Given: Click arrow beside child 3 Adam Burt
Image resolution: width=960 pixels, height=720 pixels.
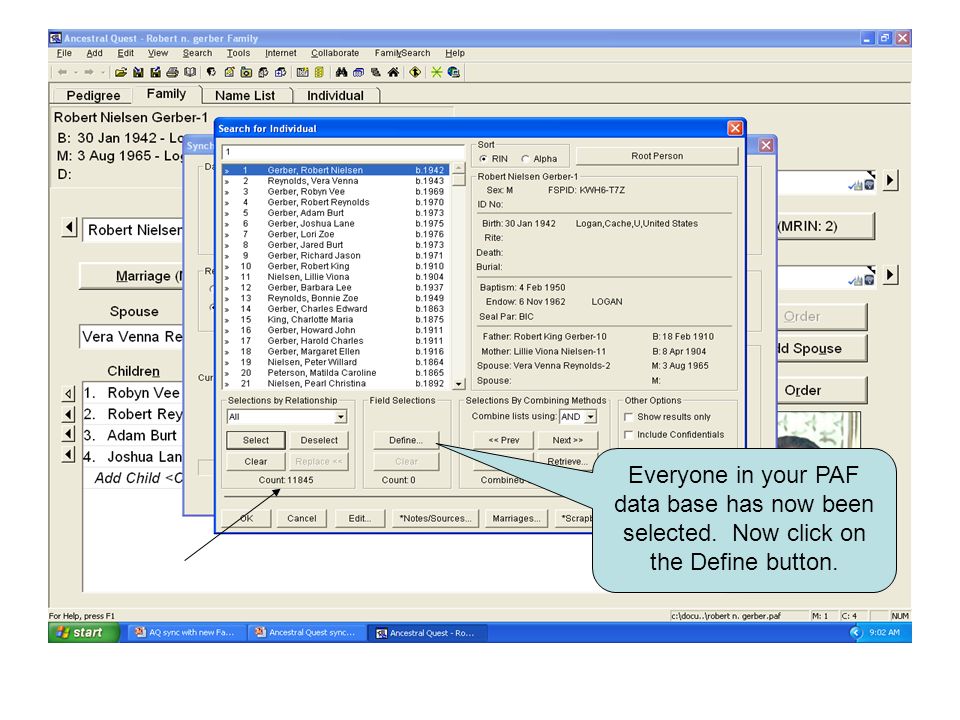Looking at the screenshot, I should (69, 435).
